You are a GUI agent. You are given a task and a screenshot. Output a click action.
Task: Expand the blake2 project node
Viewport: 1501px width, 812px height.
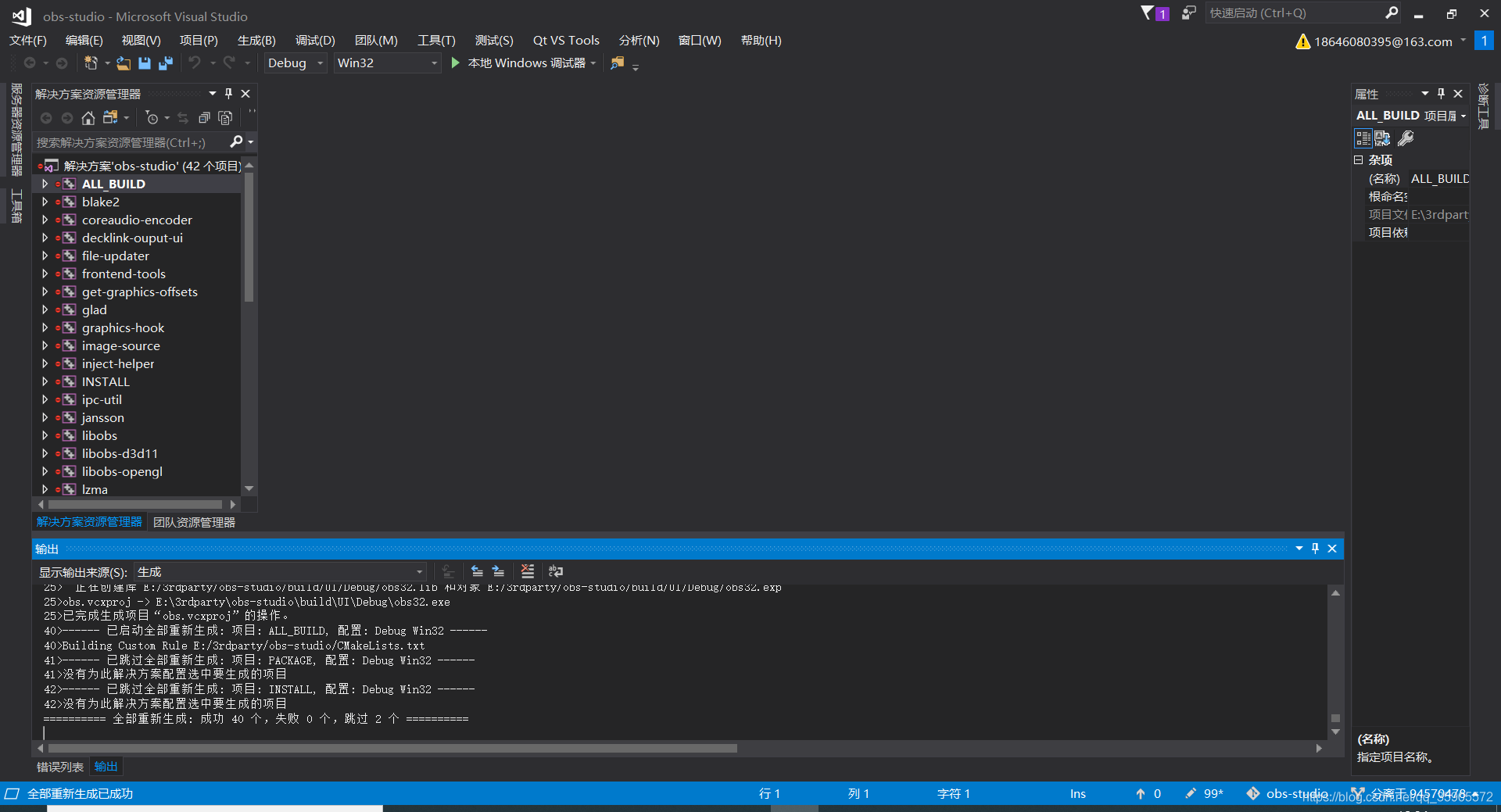tap(45, 202)
